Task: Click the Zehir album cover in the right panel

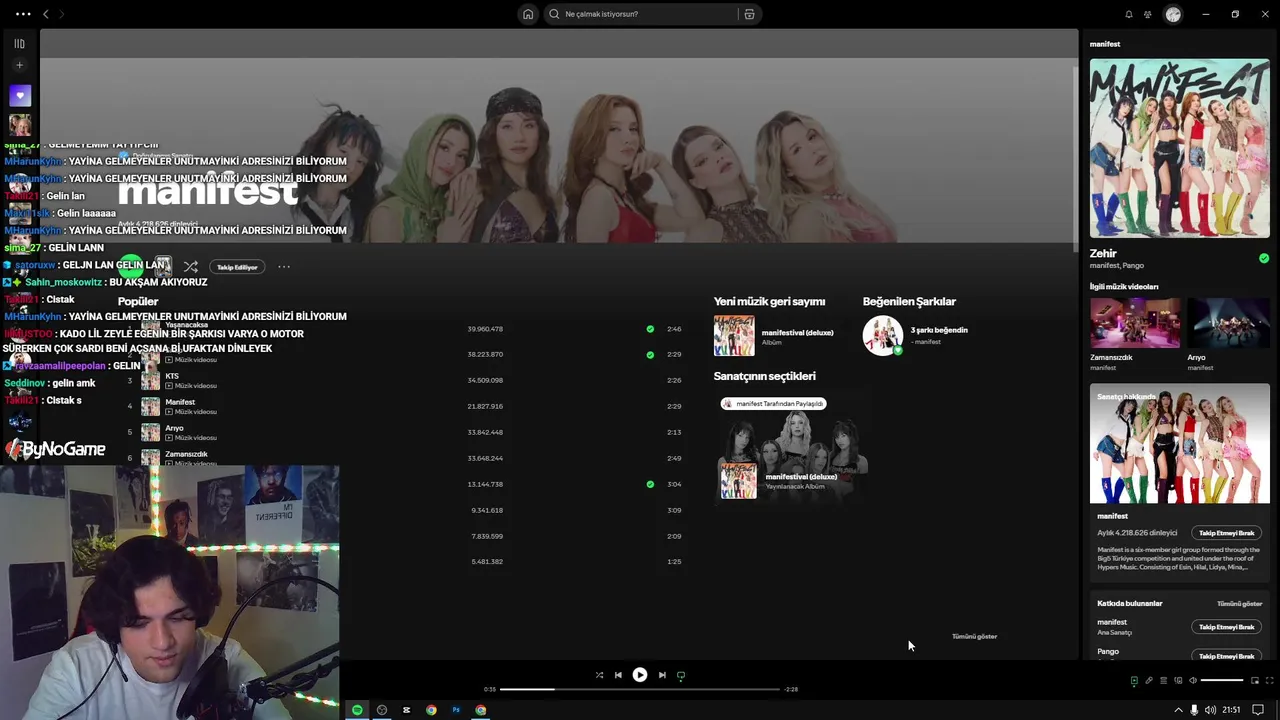Action: [1180, 148]
